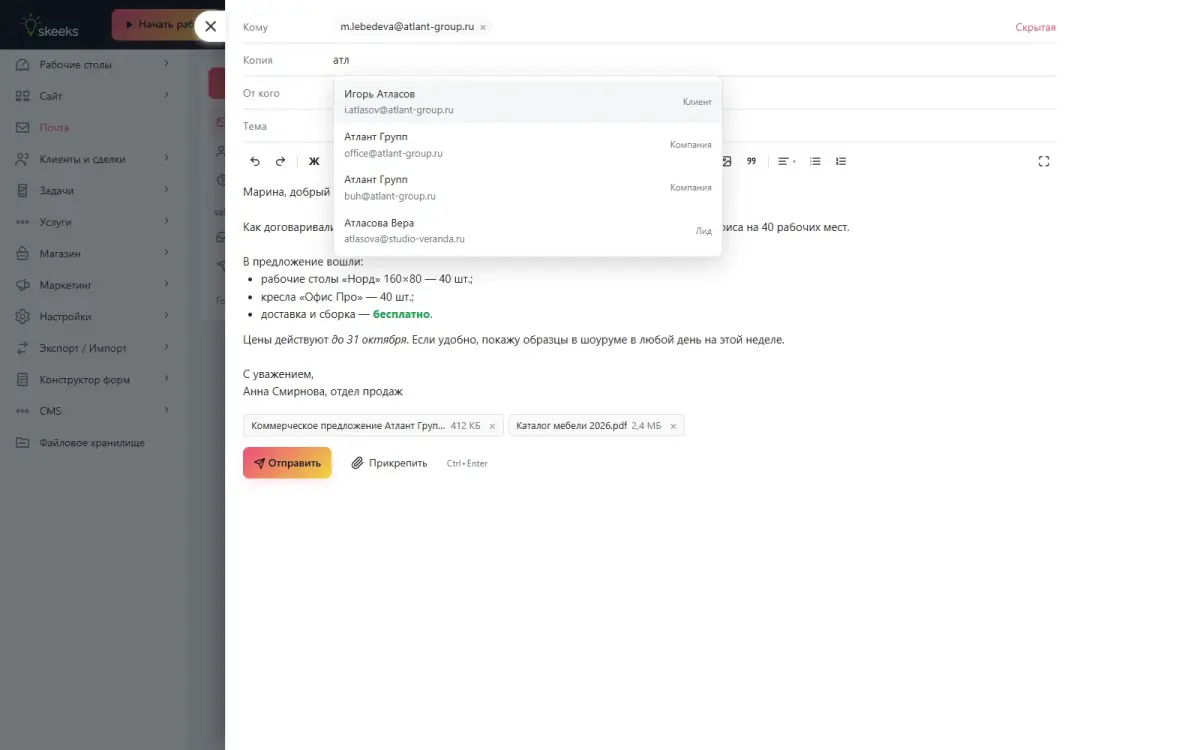Click the Рабочие столы sidebar icon
This screenshot has height=750, width=1200.
tap(22, 64)
